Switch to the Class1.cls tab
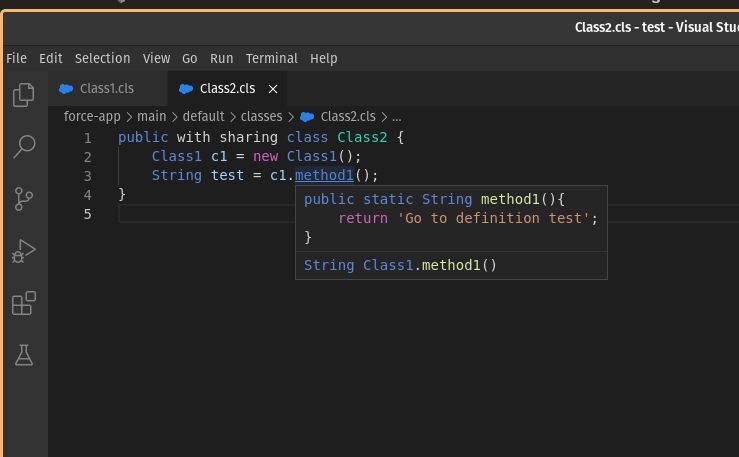Viewport: 739px width, 457px height. pos(107,89)
